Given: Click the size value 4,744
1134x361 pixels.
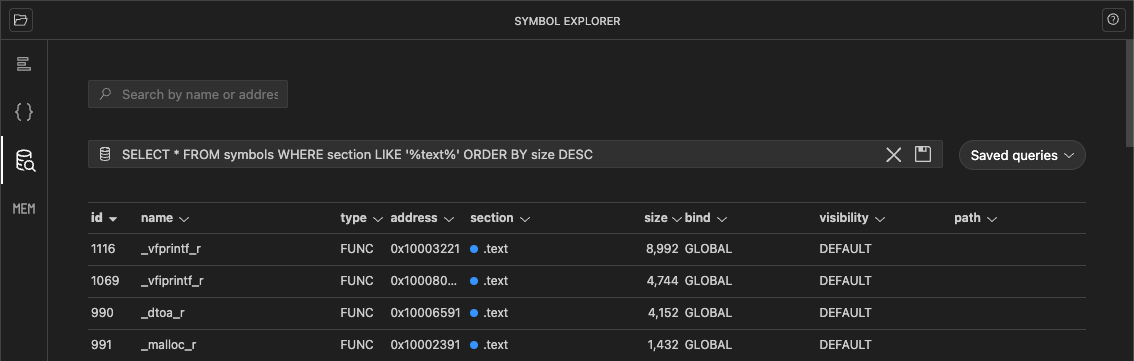Looking at the screenshot, I should coord(662,281).
